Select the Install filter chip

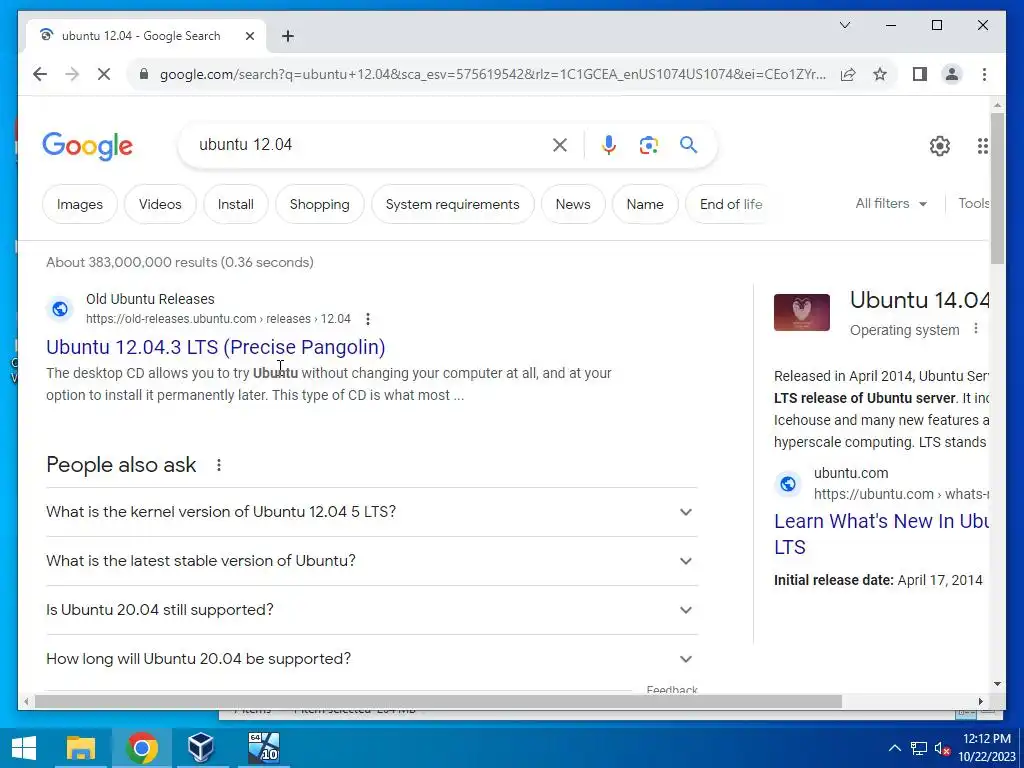pos(236,204)
